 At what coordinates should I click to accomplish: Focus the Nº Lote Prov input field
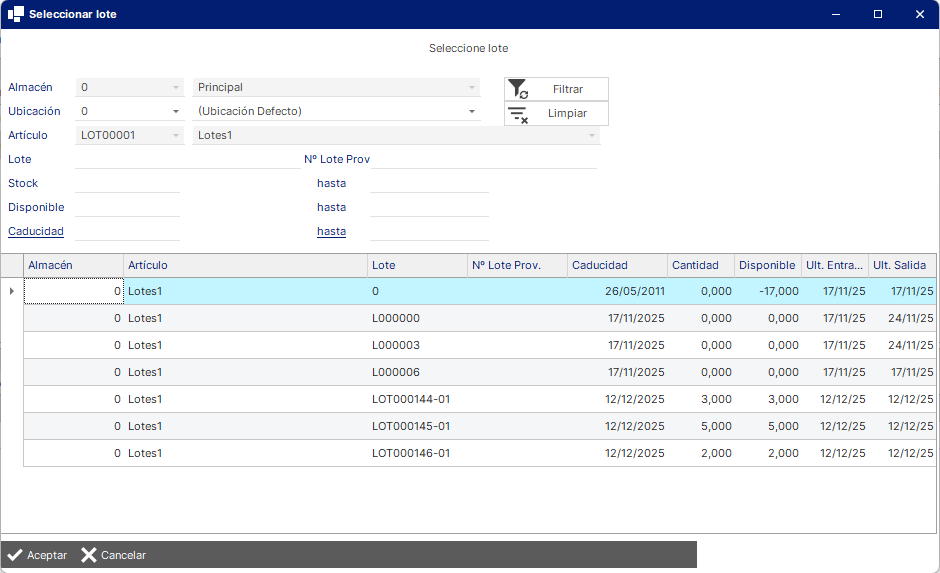tap(484, 159)
